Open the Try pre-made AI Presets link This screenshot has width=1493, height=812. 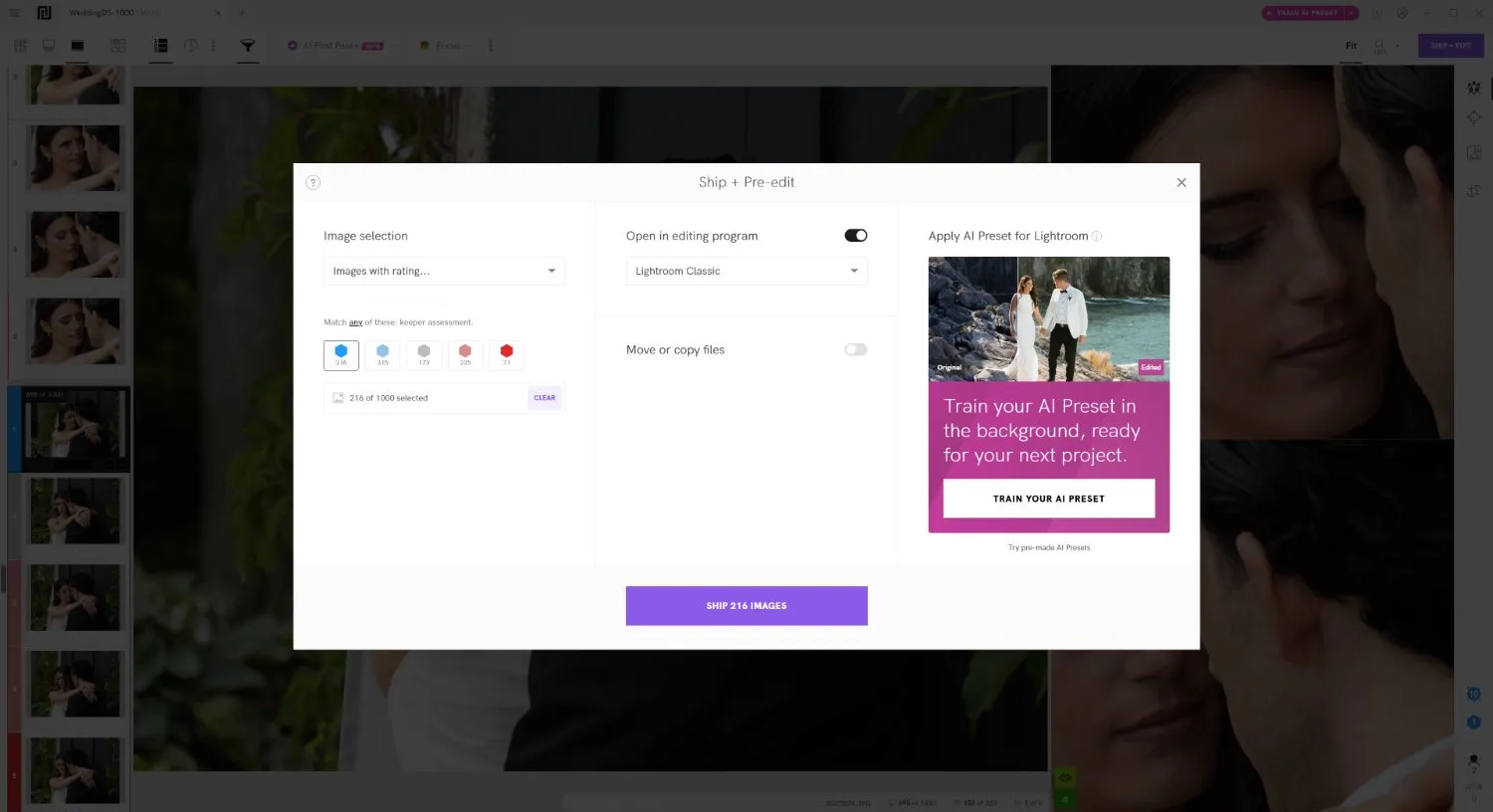1048,547
